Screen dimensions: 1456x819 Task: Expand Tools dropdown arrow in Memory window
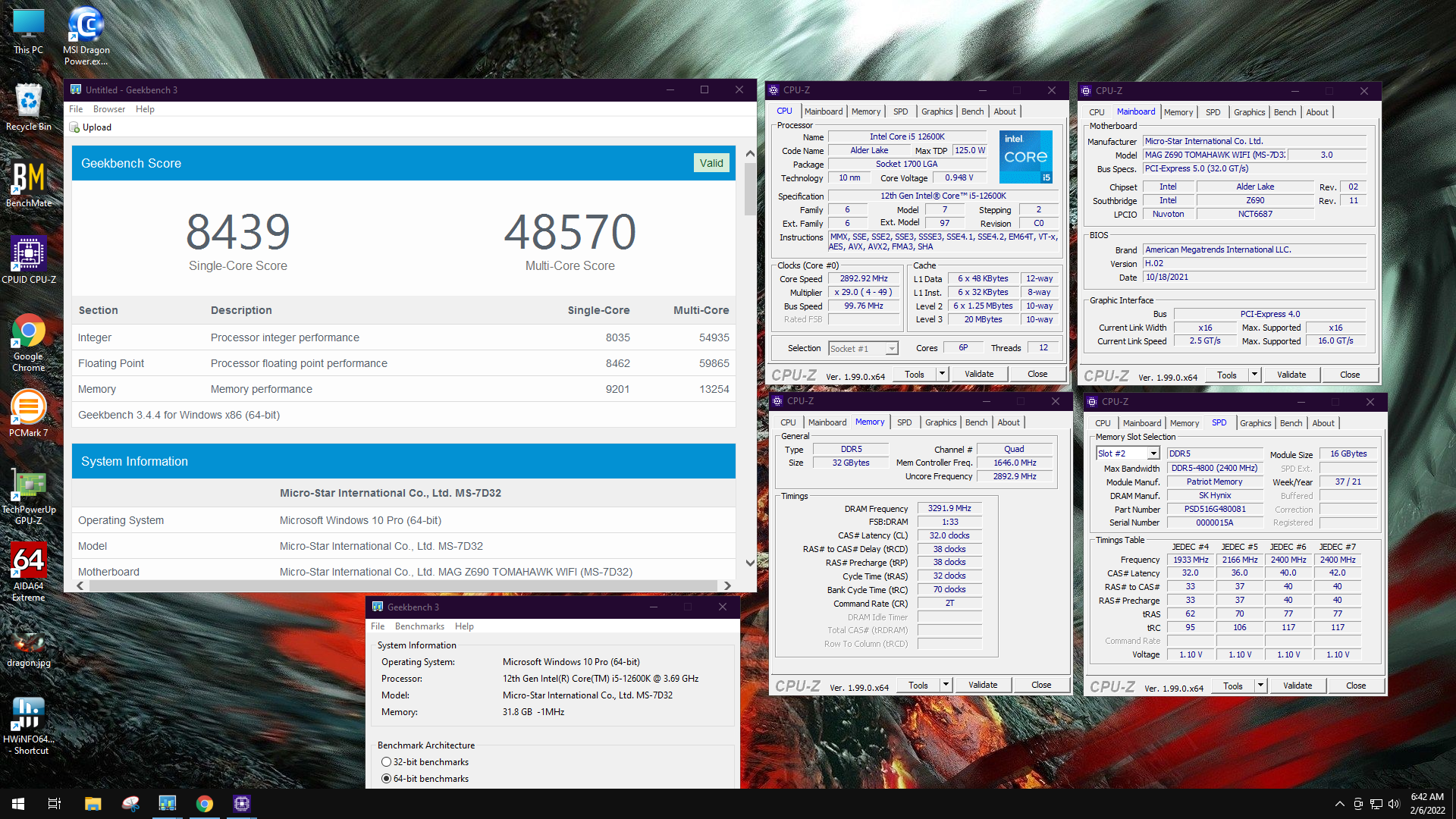coord(946,685)
